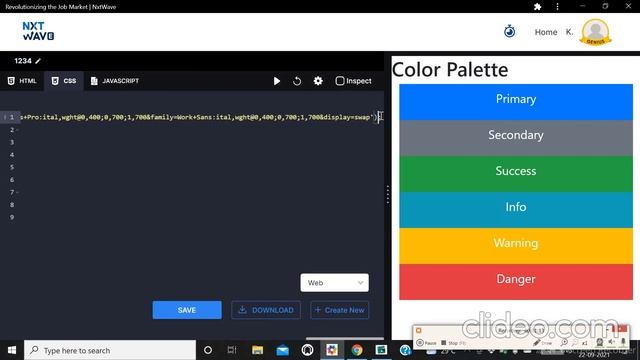Open Windows Start menu

[12, 350]
